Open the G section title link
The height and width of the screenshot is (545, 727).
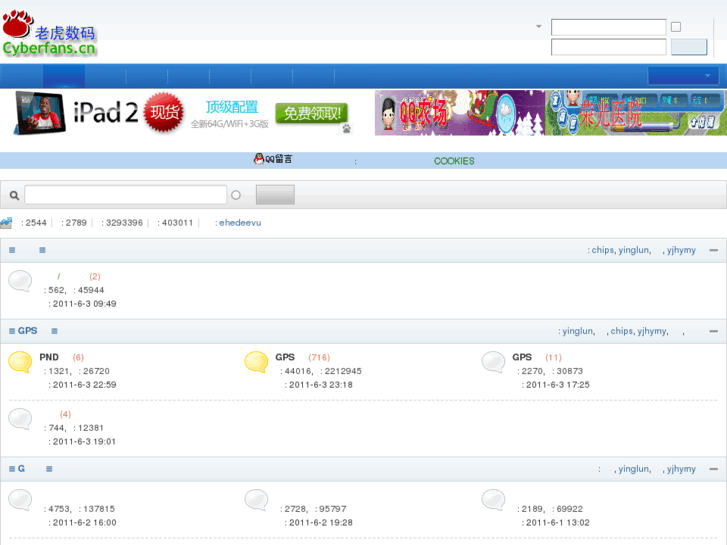click(x=21, y=468)
